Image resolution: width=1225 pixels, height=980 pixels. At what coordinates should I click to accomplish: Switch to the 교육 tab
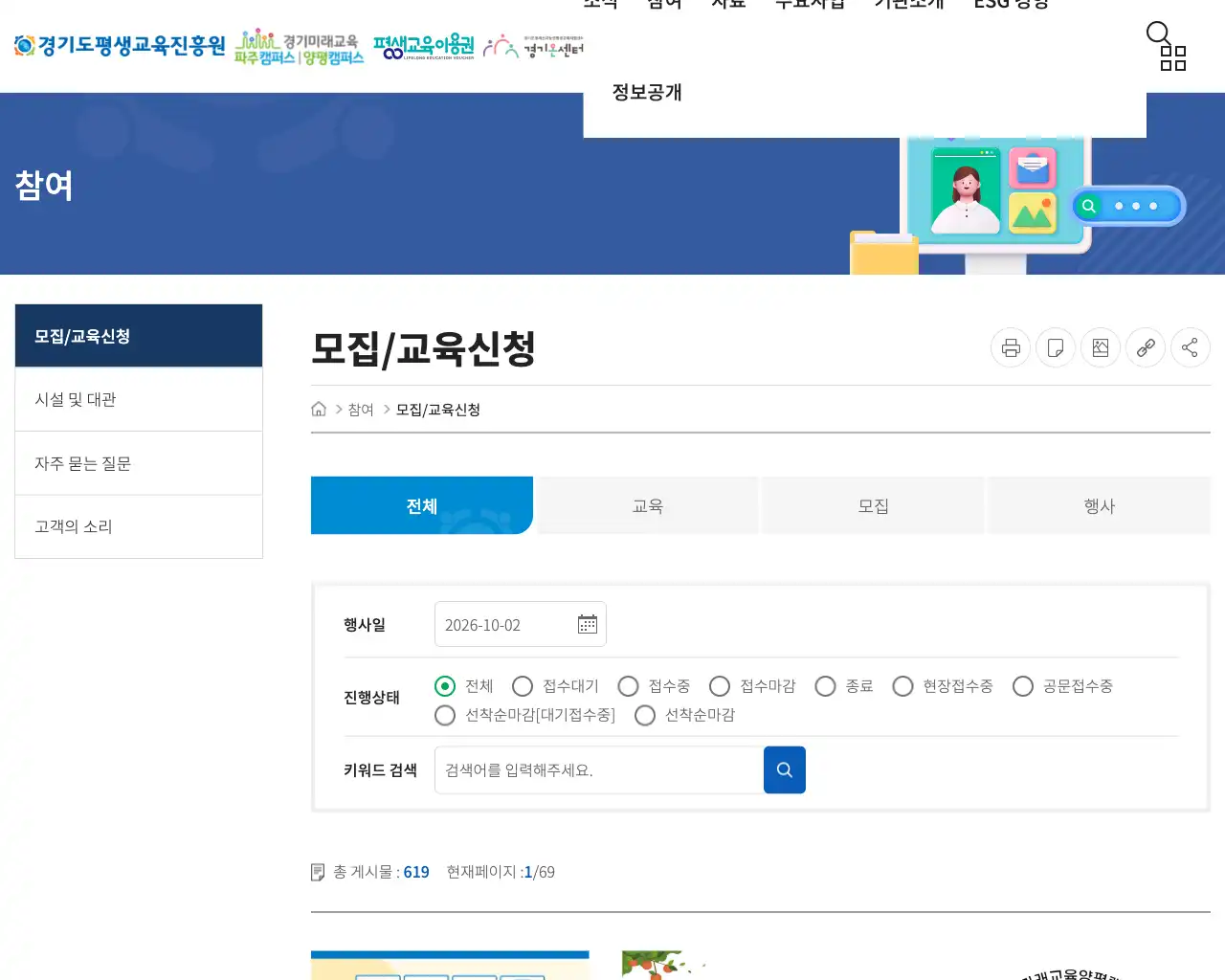(x=648, y=505)
